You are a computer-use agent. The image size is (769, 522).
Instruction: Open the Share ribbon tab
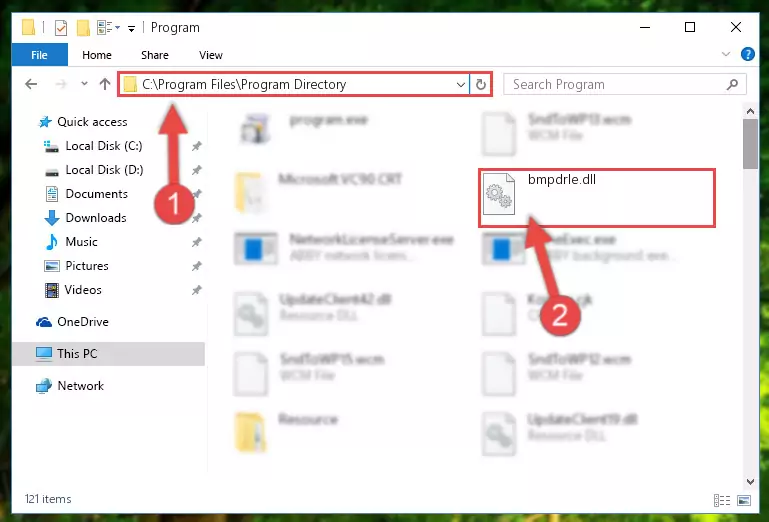pyautogui.click(x=154, y=55)
